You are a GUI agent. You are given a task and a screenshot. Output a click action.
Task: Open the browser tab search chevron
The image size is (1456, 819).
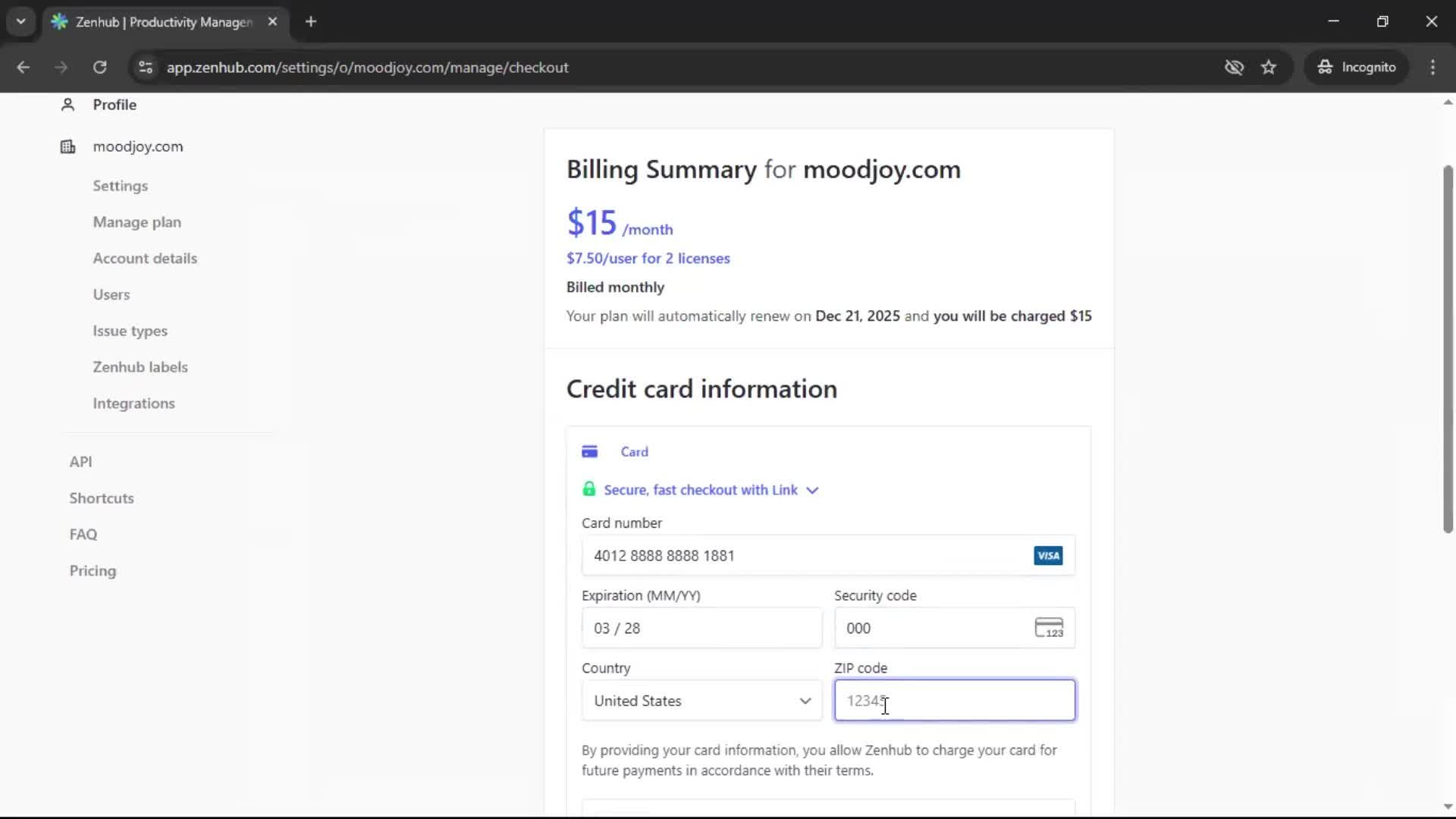click(x=20, y=21)
